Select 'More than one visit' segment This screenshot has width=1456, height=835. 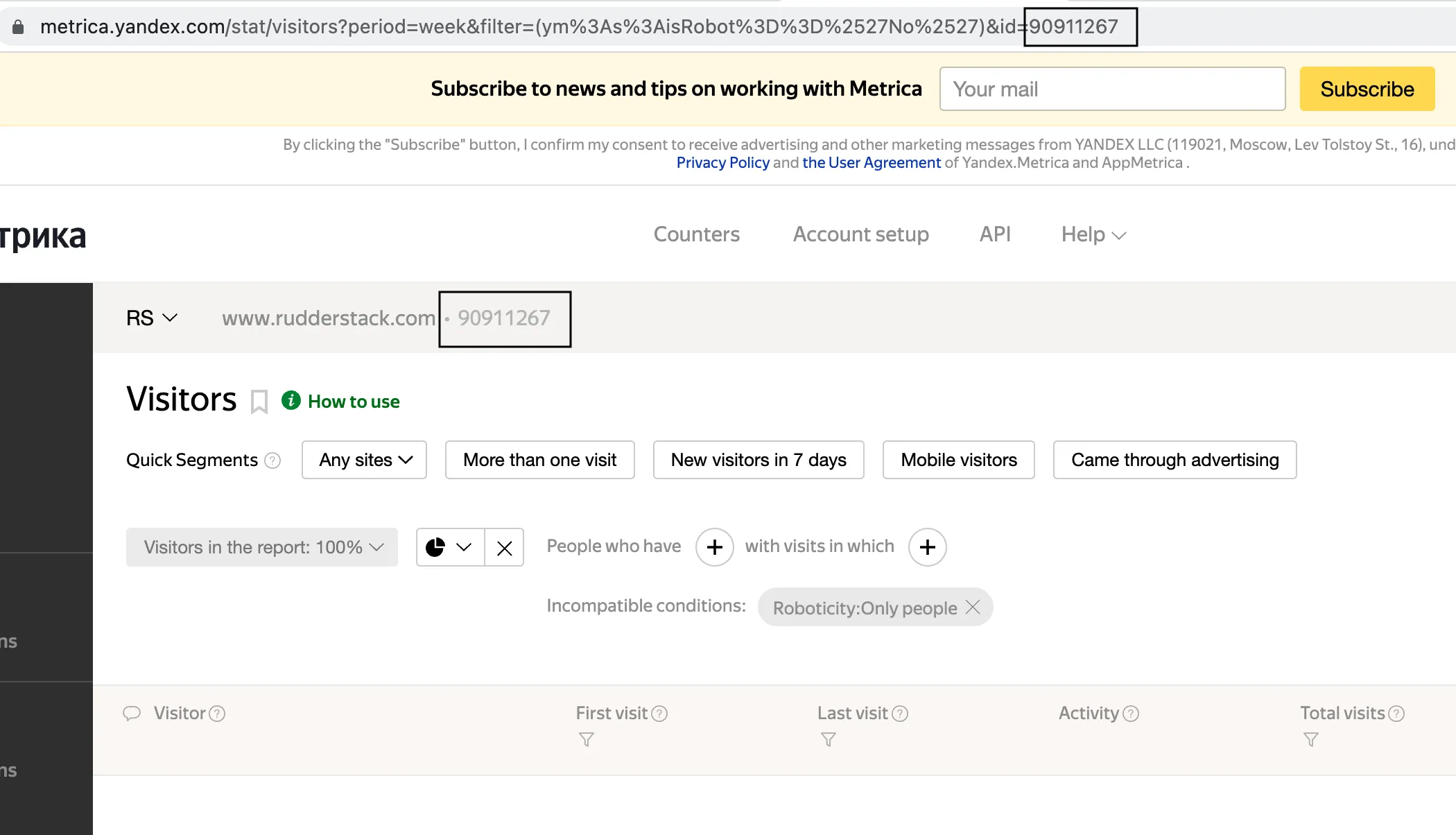[539, 460]
